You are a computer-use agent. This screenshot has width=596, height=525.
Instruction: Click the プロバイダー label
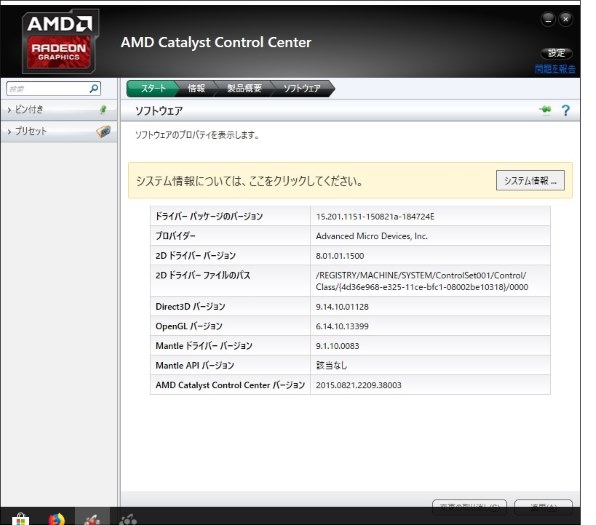click(x=175, y=236)
